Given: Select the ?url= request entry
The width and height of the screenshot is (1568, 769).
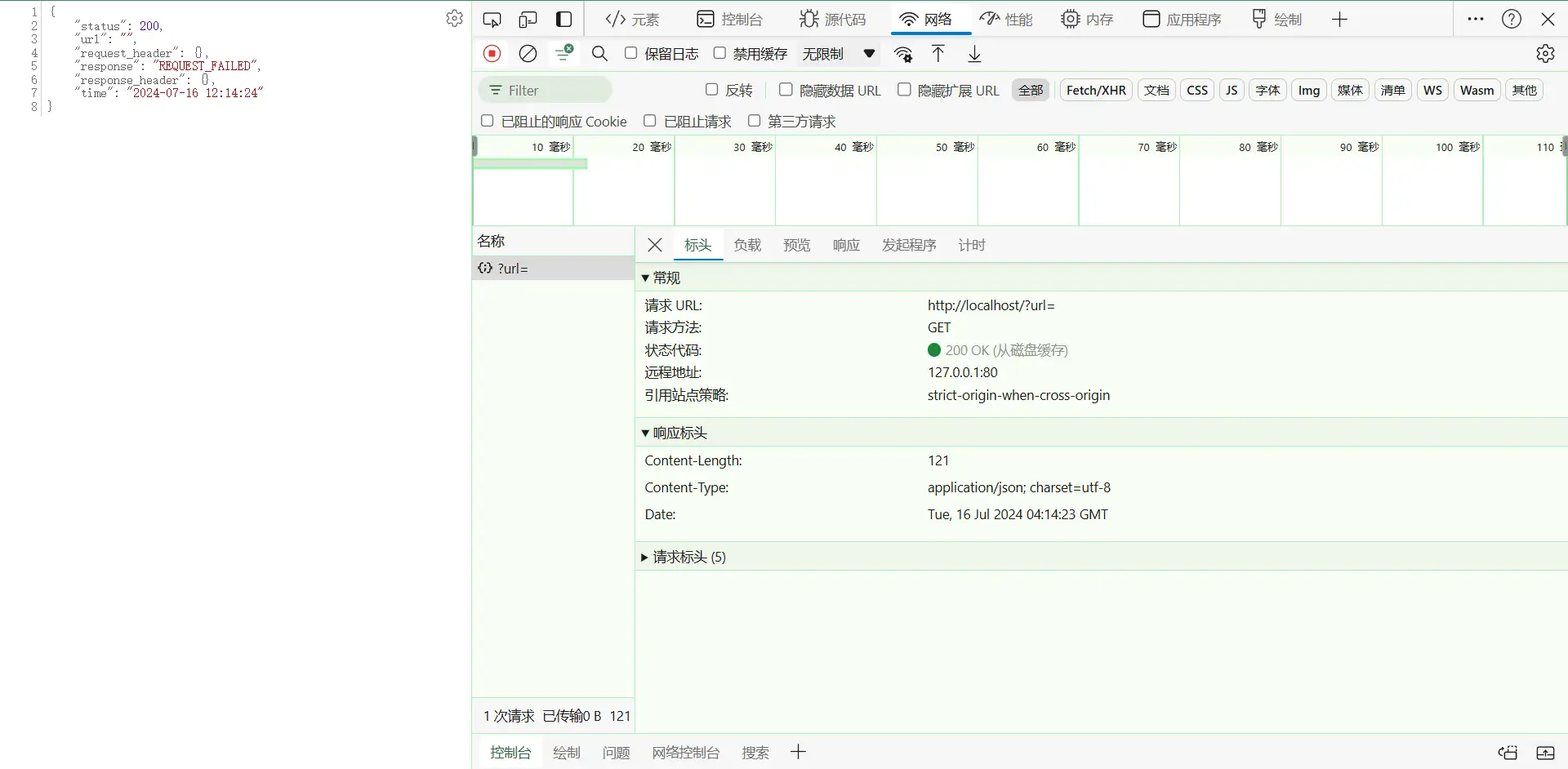Looking at the screenshot, I should pos(513,269).
